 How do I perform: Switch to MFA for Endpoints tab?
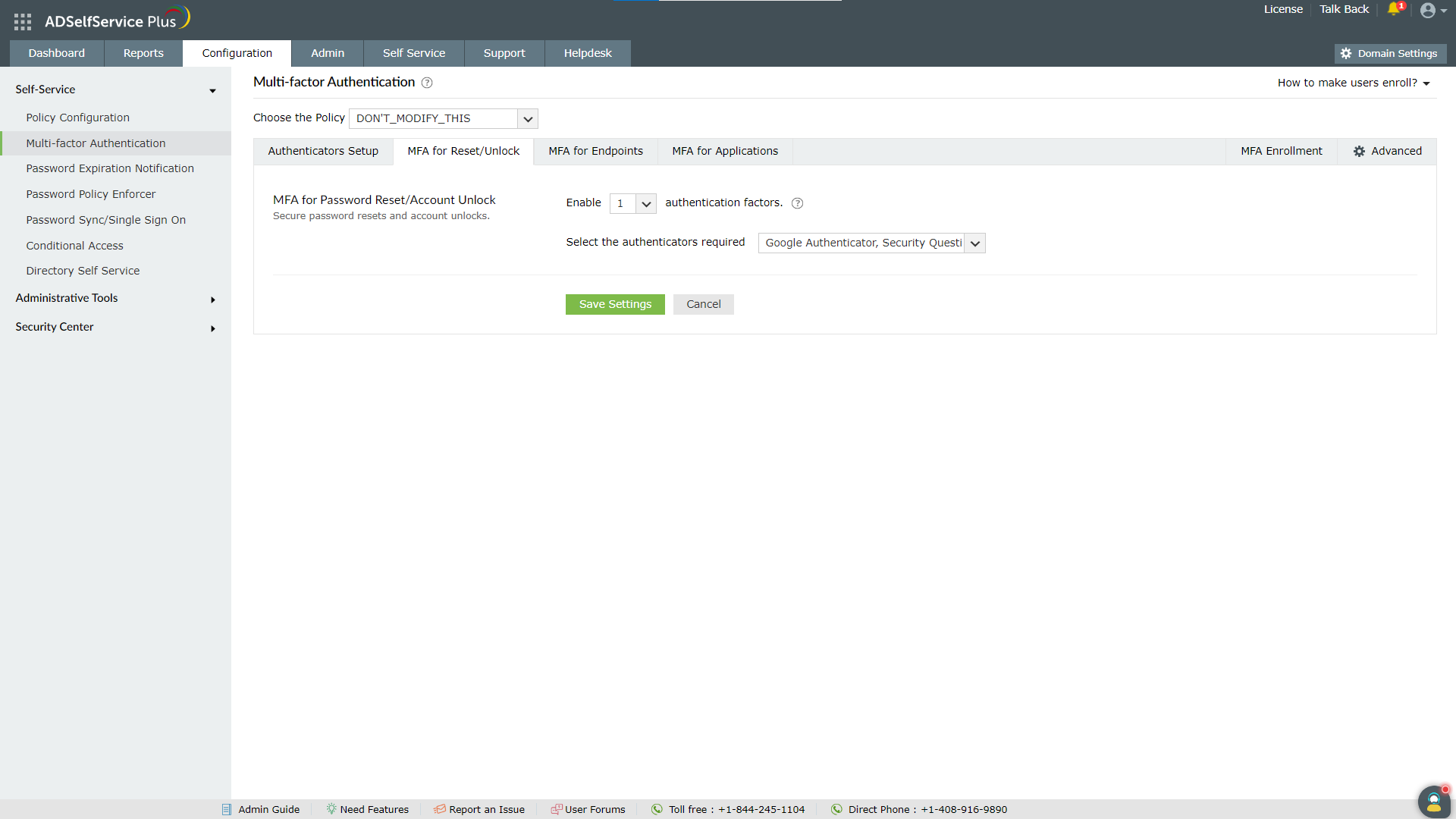[x=595, y=151]
